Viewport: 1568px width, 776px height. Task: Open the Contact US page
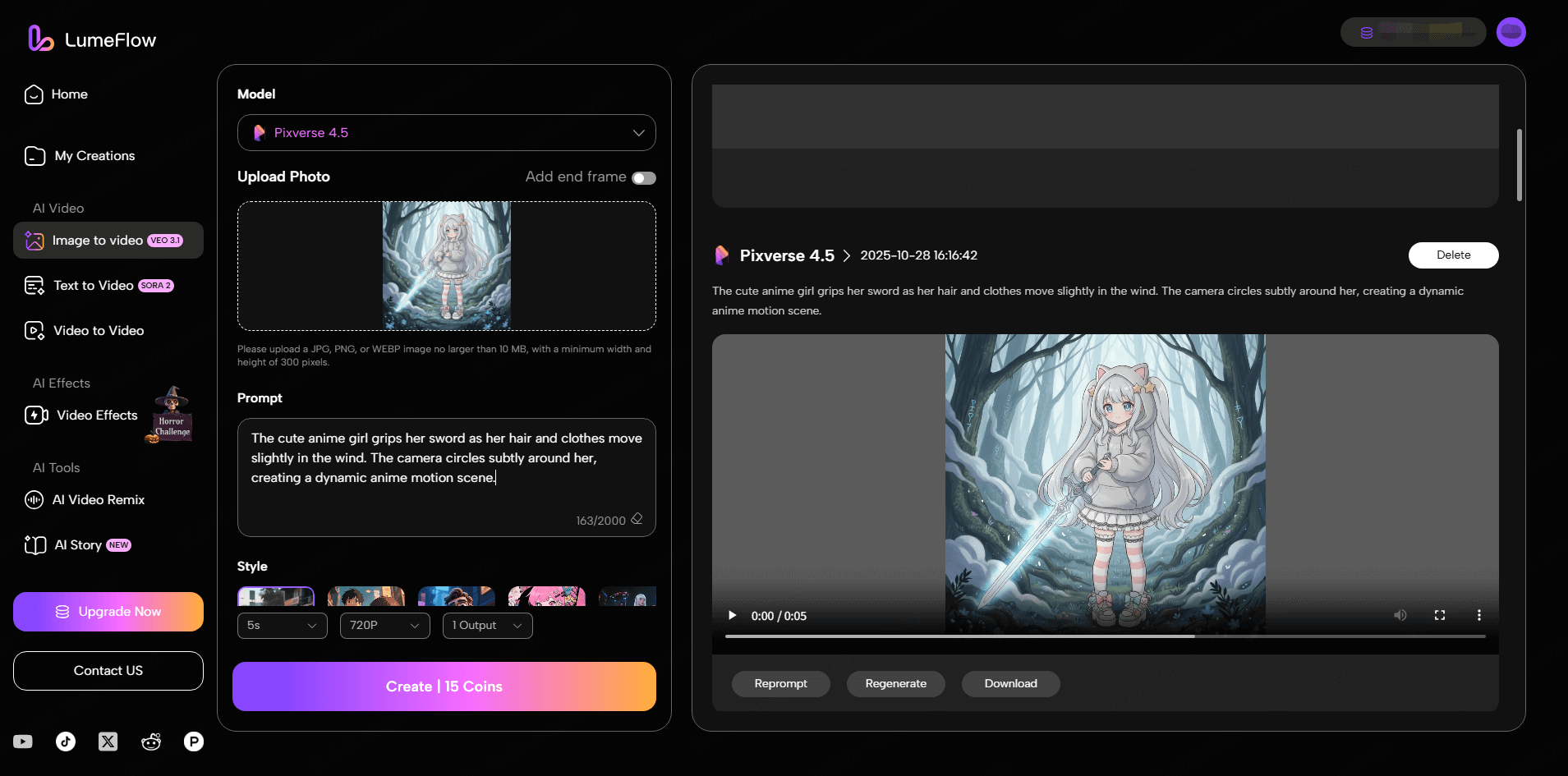108,670
